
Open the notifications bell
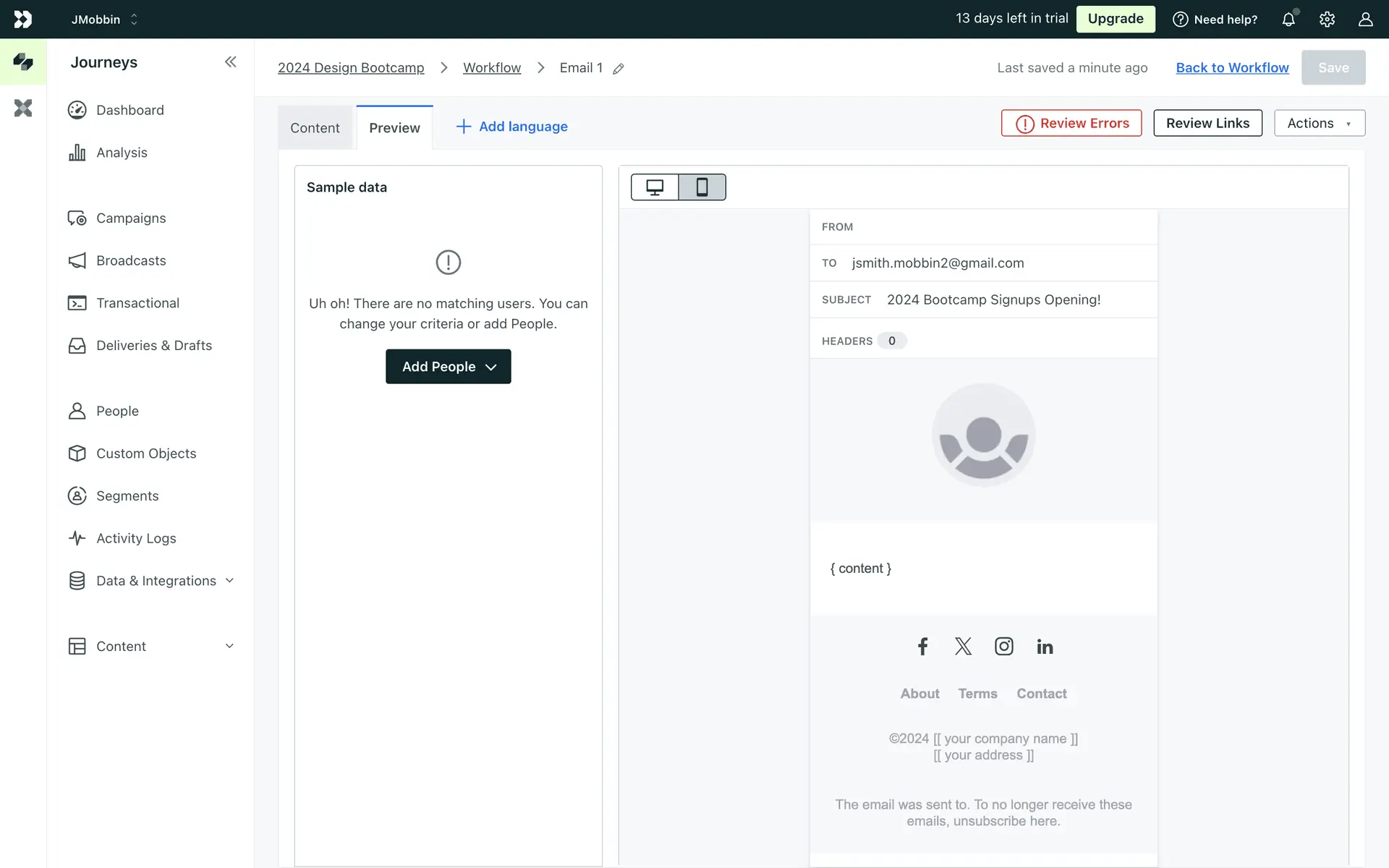click(1288, 20)
